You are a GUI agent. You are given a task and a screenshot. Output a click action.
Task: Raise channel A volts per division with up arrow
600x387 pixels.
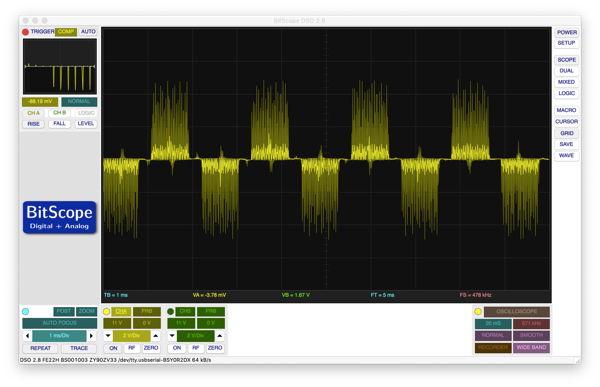click(x=156, y=336)
